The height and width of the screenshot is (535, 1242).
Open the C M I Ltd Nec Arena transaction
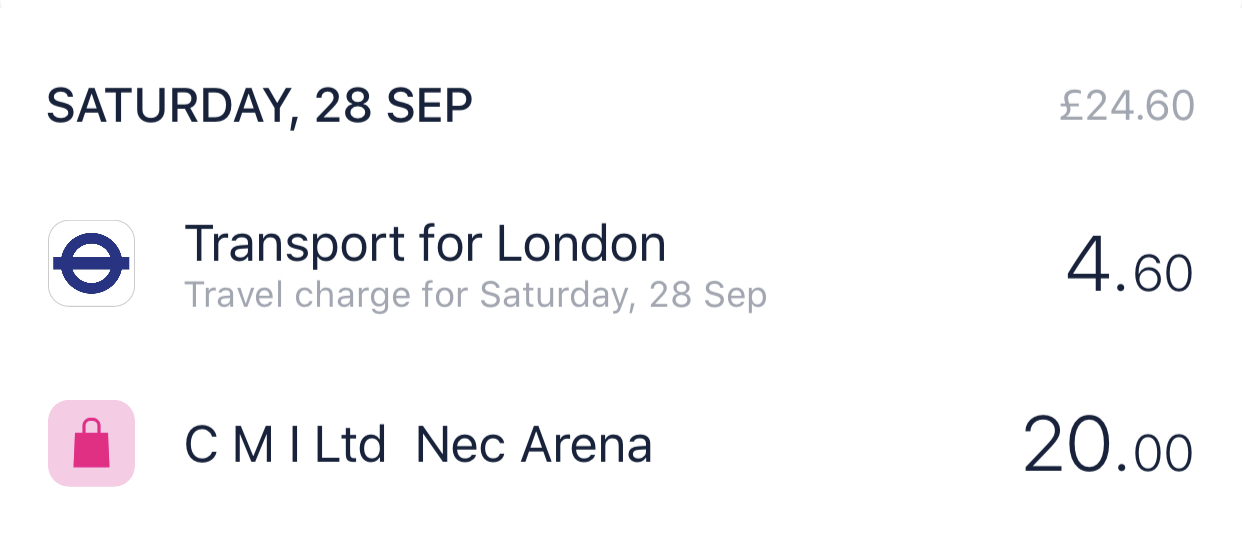coord(418,445)
